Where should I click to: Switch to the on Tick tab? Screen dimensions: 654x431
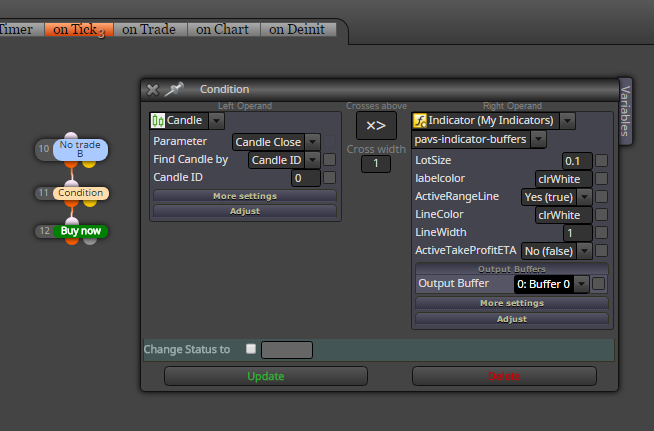tap(79, 30)
